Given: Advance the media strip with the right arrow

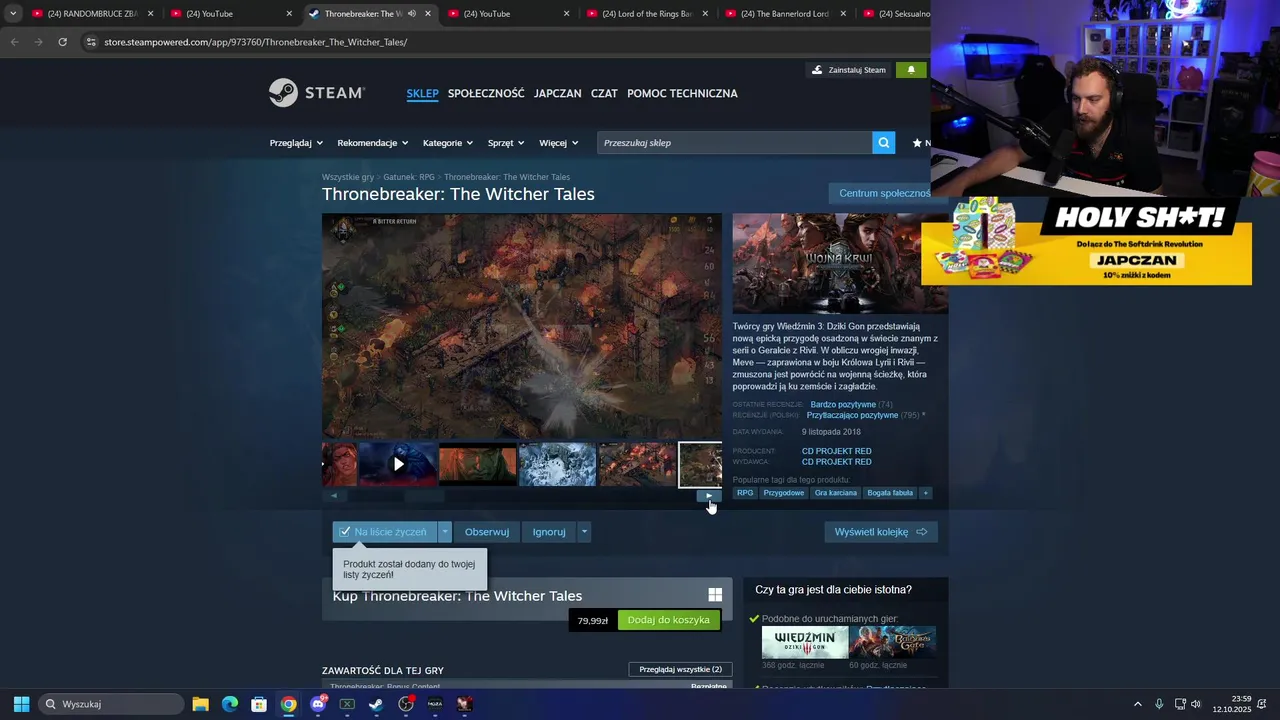Looking at the screenshot, I should 709,495.
